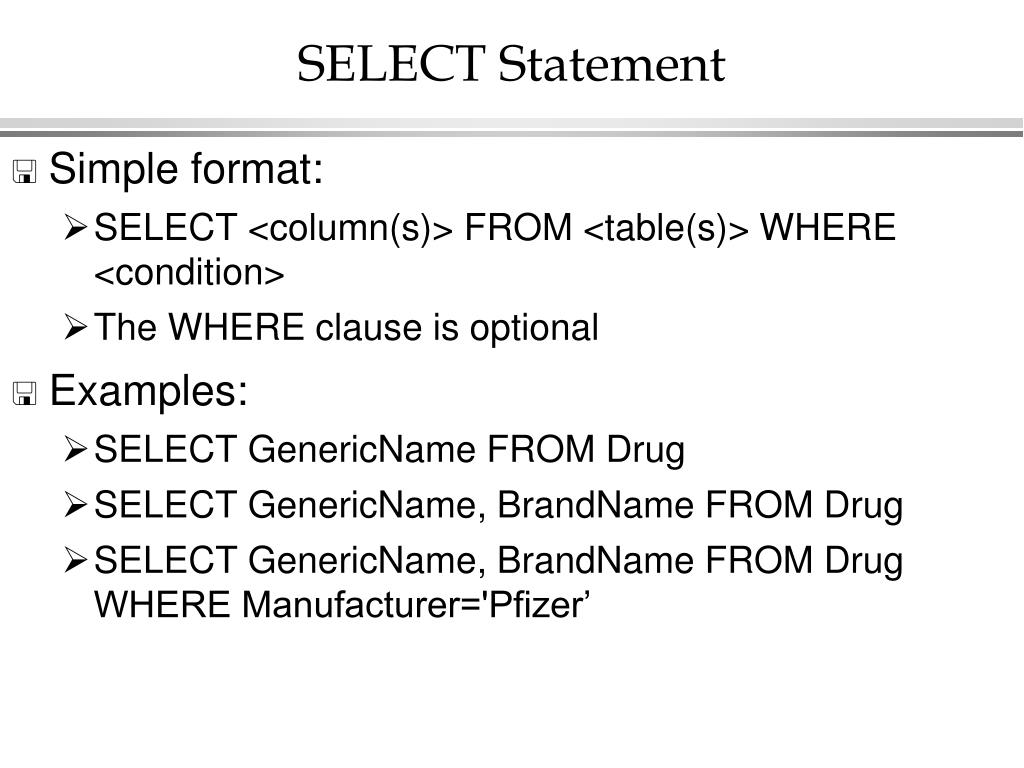Click The WHERE clause is optional text
The width and height of the screenshot is (1024, 768).
[346, 328]
